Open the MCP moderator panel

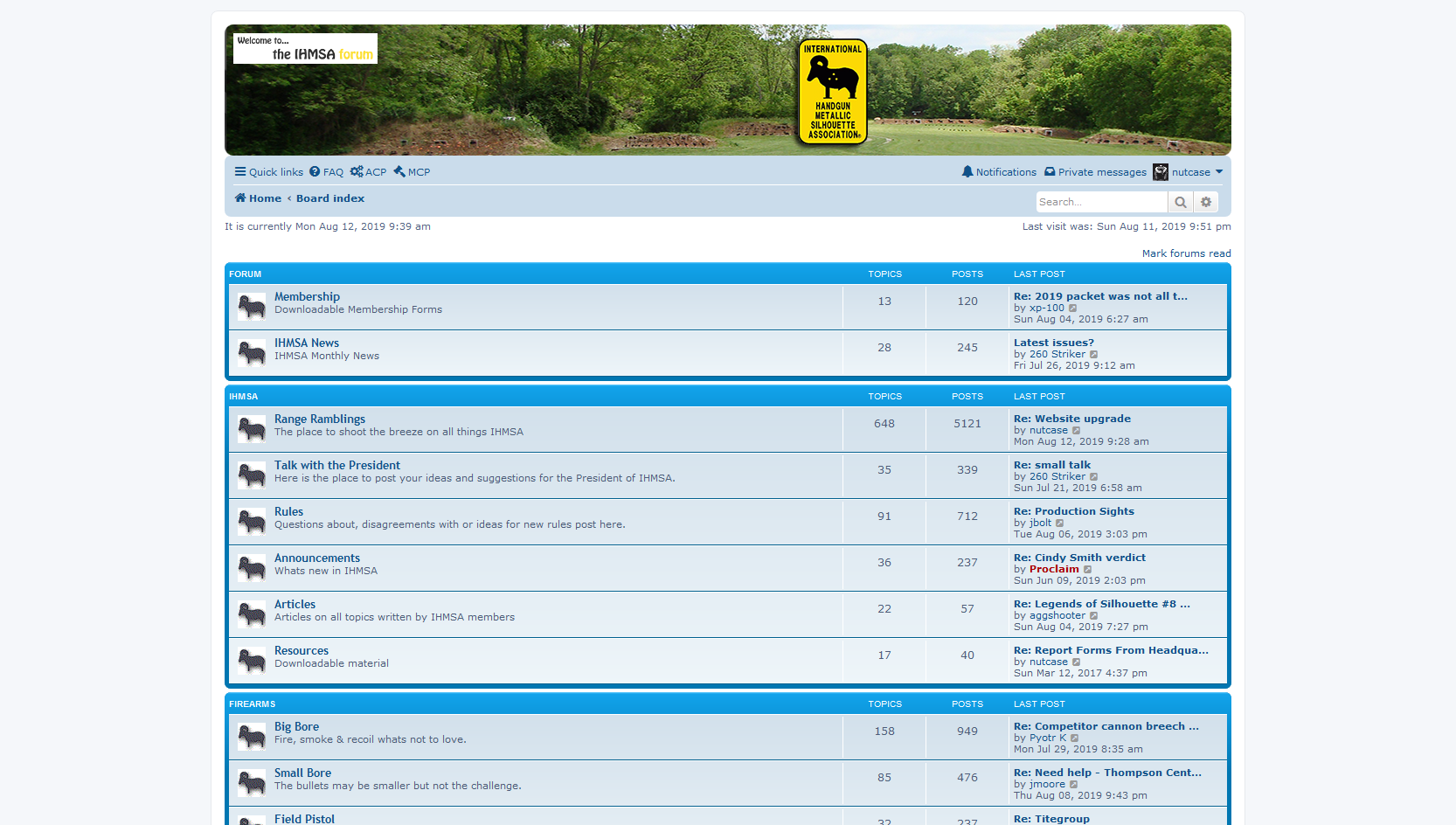pos(412,172)
